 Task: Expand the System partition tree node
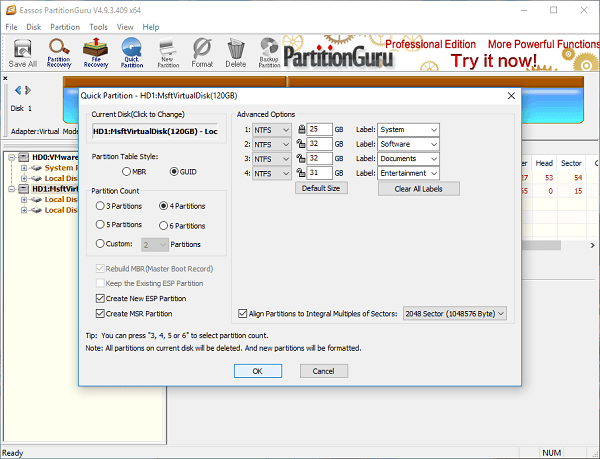coord(24,168)
